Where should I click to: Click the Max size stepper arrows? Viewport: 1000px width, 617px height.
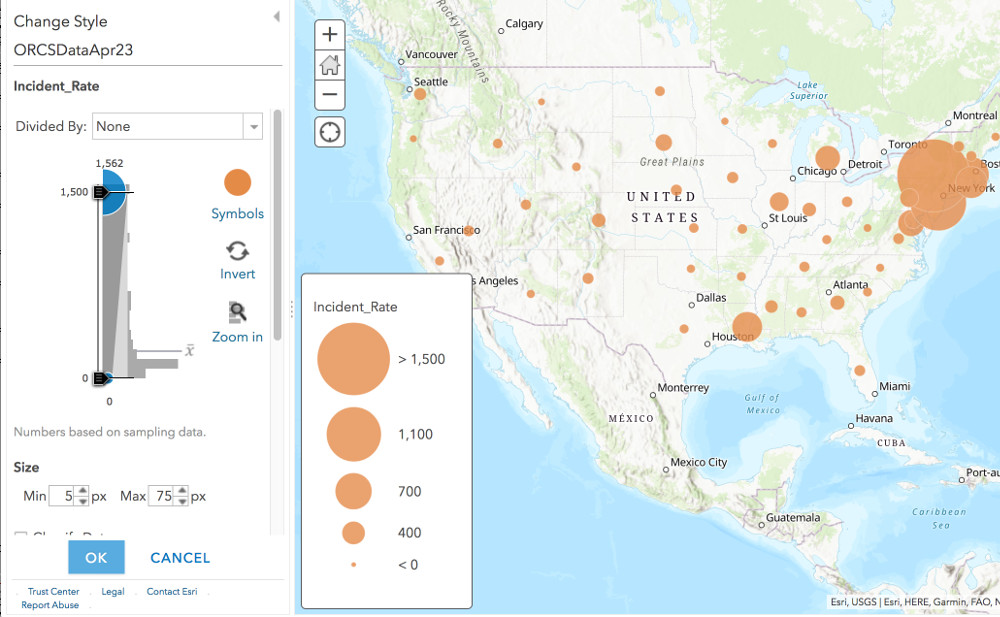click(x=180, y=496)
